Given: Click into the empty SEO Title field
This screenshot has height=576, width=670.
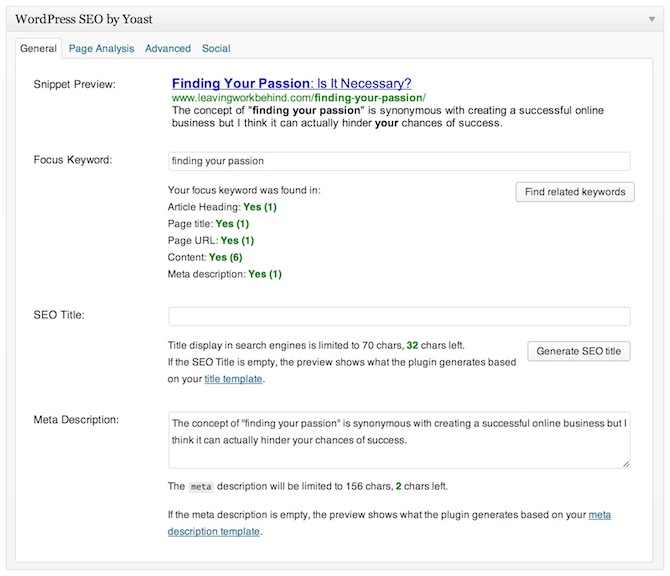Looking at the screenshot, I should point(399,317).
